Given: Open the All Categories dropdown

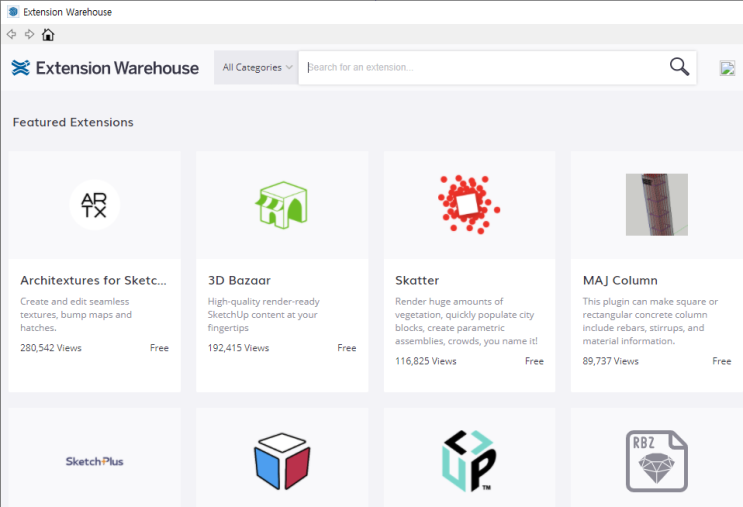Looking at the screenshot, I should 256,67.
